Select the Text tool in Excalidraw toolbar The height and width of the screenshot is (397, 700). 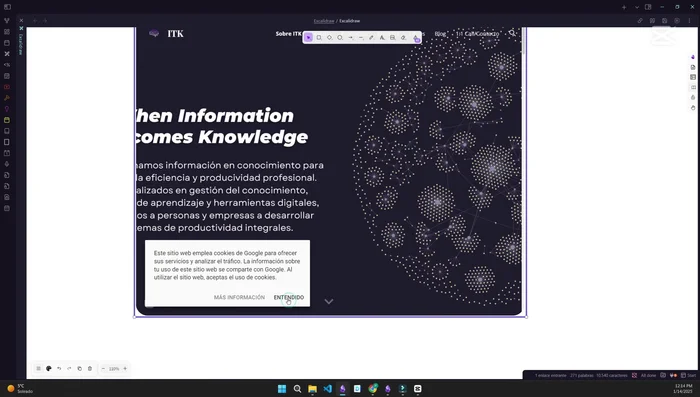pos(382,38)
